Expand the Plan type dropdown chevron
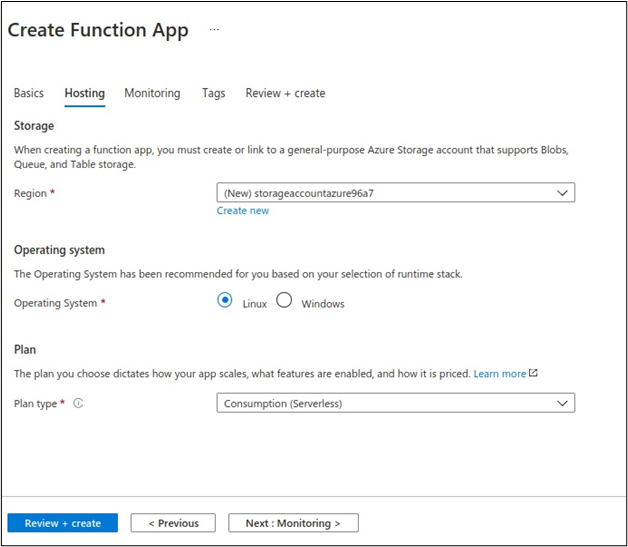The height and width of the screenshot is (547, 628). tap(562, 403)
